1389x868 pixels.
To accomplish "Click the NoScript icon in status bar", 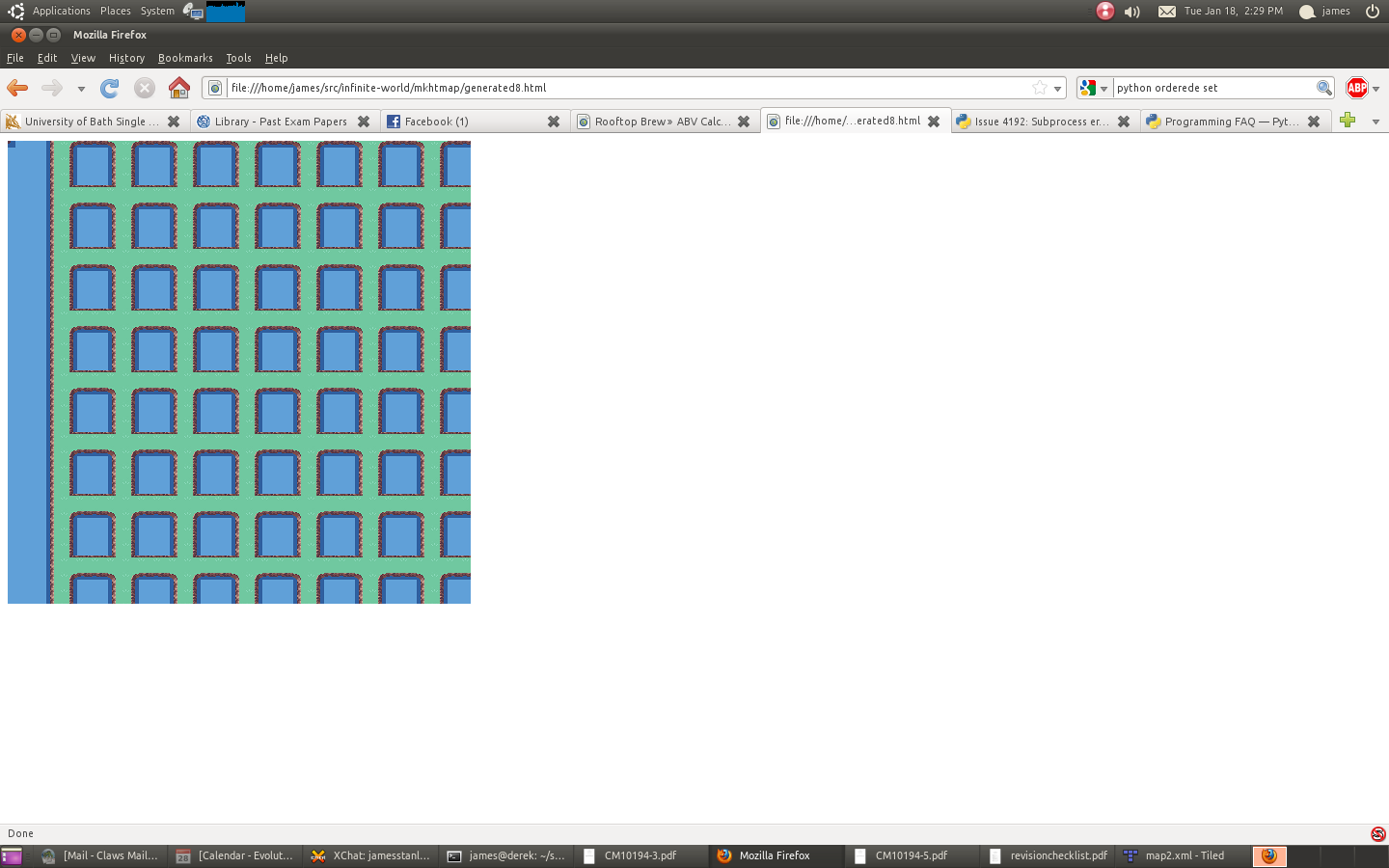I will pos(1377,833).
